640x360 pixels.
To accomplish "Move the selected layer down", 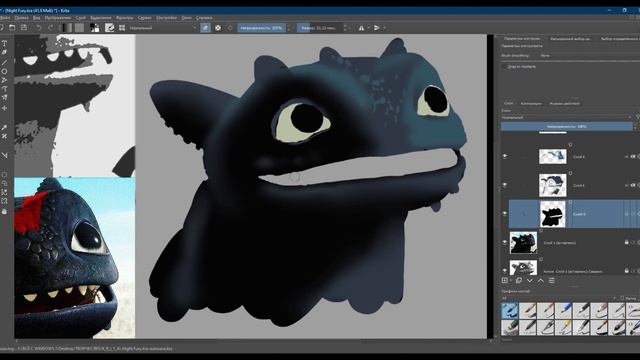I will click(x=530, y=280).
